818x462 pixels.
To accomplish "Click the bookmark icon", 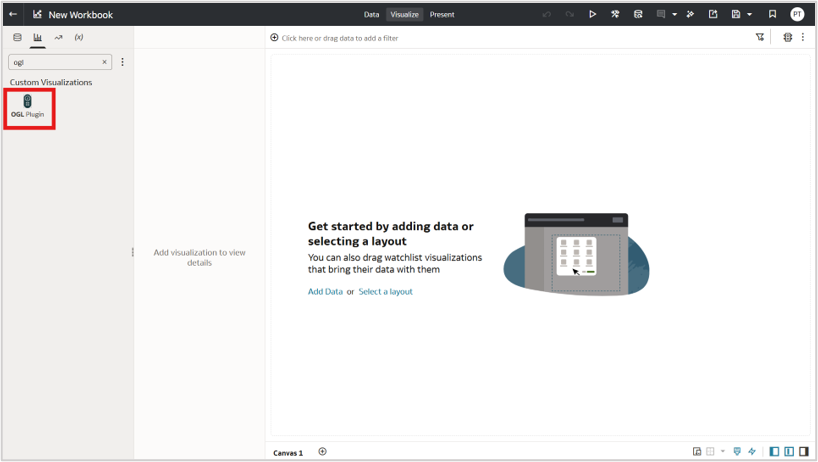I will (x=773, y=15).
